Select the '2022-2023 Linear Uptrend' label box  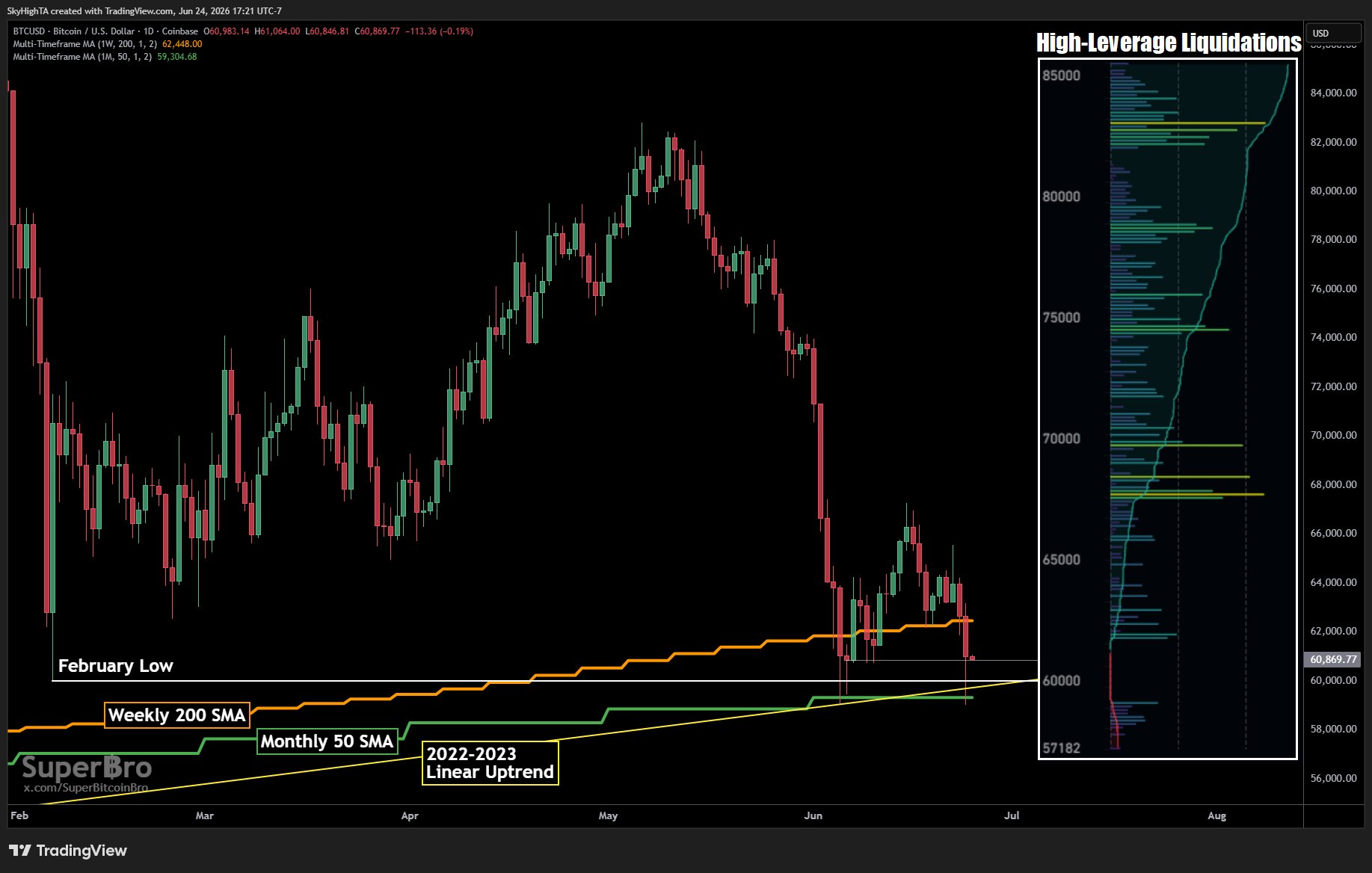click(490, 763)
